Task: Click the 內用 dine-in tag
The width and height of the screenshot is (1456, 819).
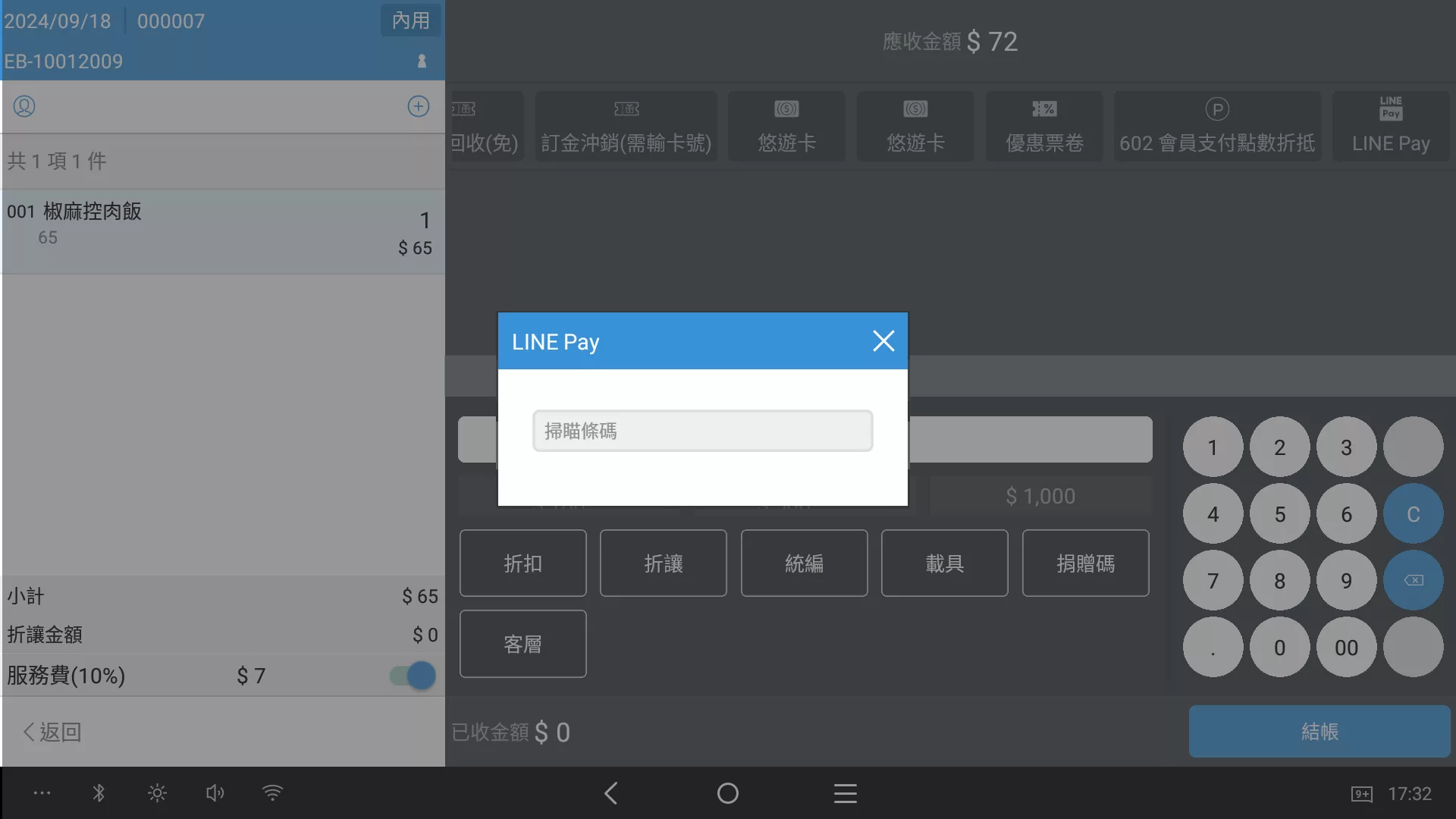Action: (410, 20)
